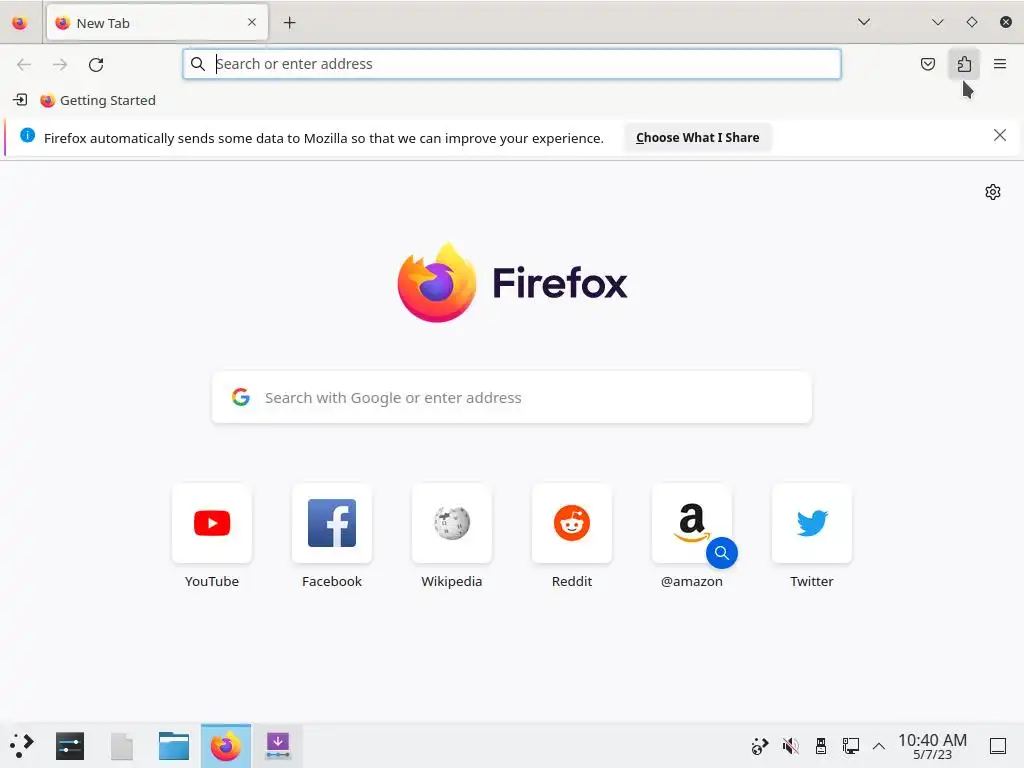This screenshot has width=1024, height=768.
Task: Open the blank document icon in taskbar
Action: (x=121, y=746)
